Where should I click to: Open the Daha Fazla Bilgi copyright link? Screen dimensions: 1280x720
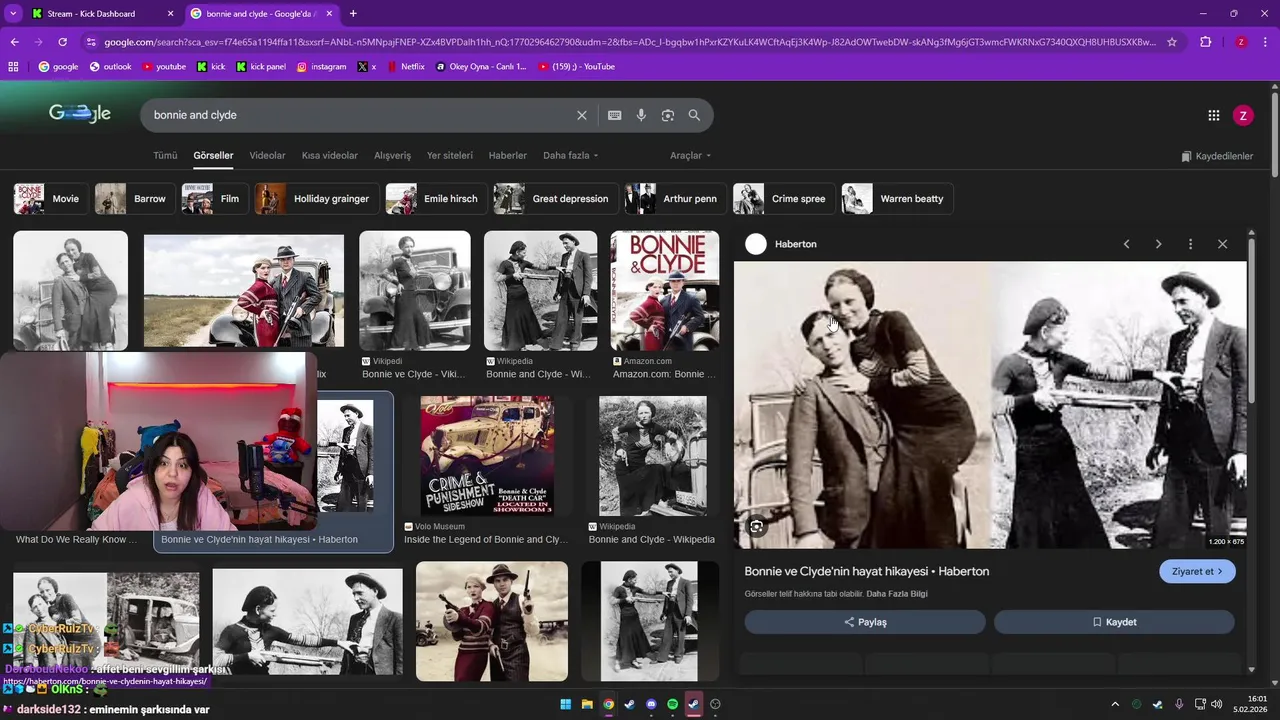coord(897,594)
